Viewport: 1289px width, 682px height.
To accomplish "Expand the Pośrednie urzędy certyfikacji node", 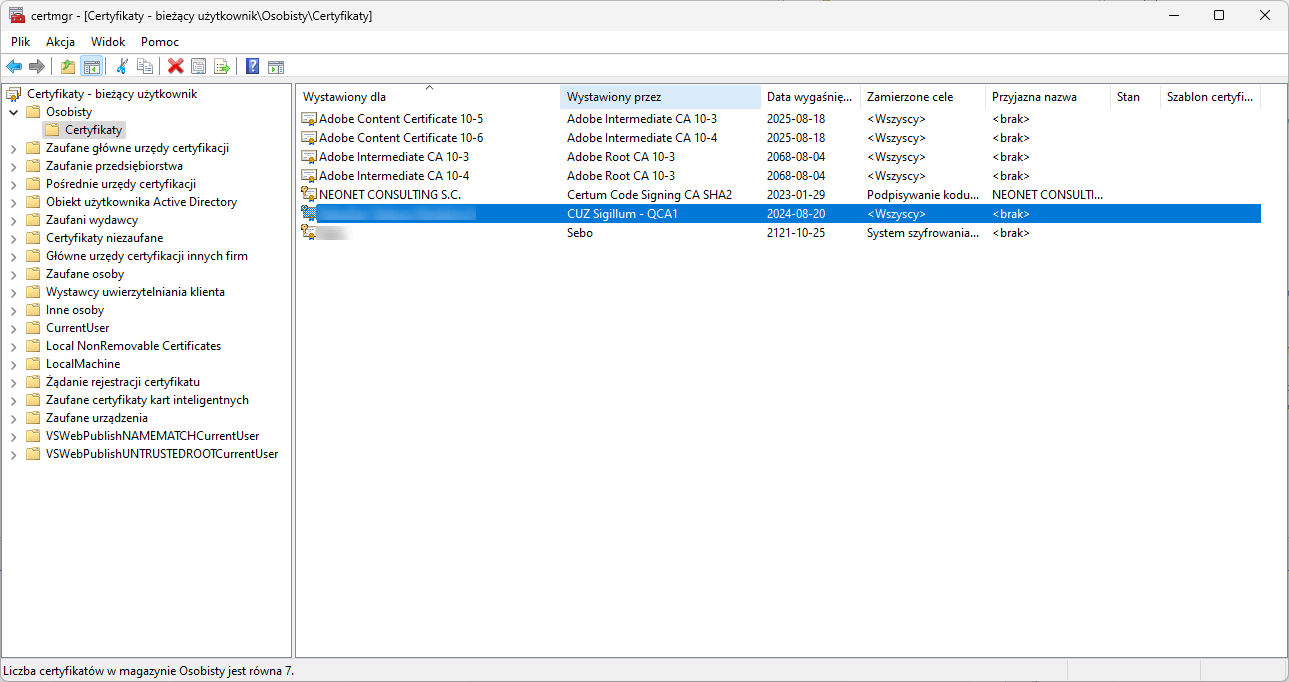I will pos(14,184).
